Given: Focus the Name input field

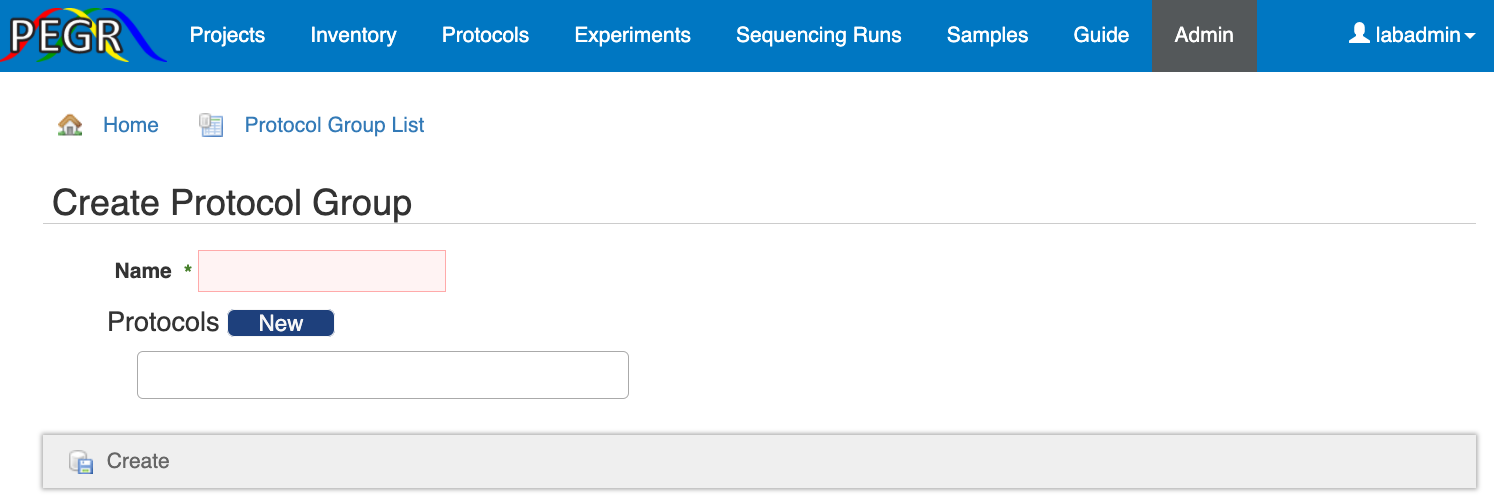Looking at the screenshot, I should click(322, 271).
